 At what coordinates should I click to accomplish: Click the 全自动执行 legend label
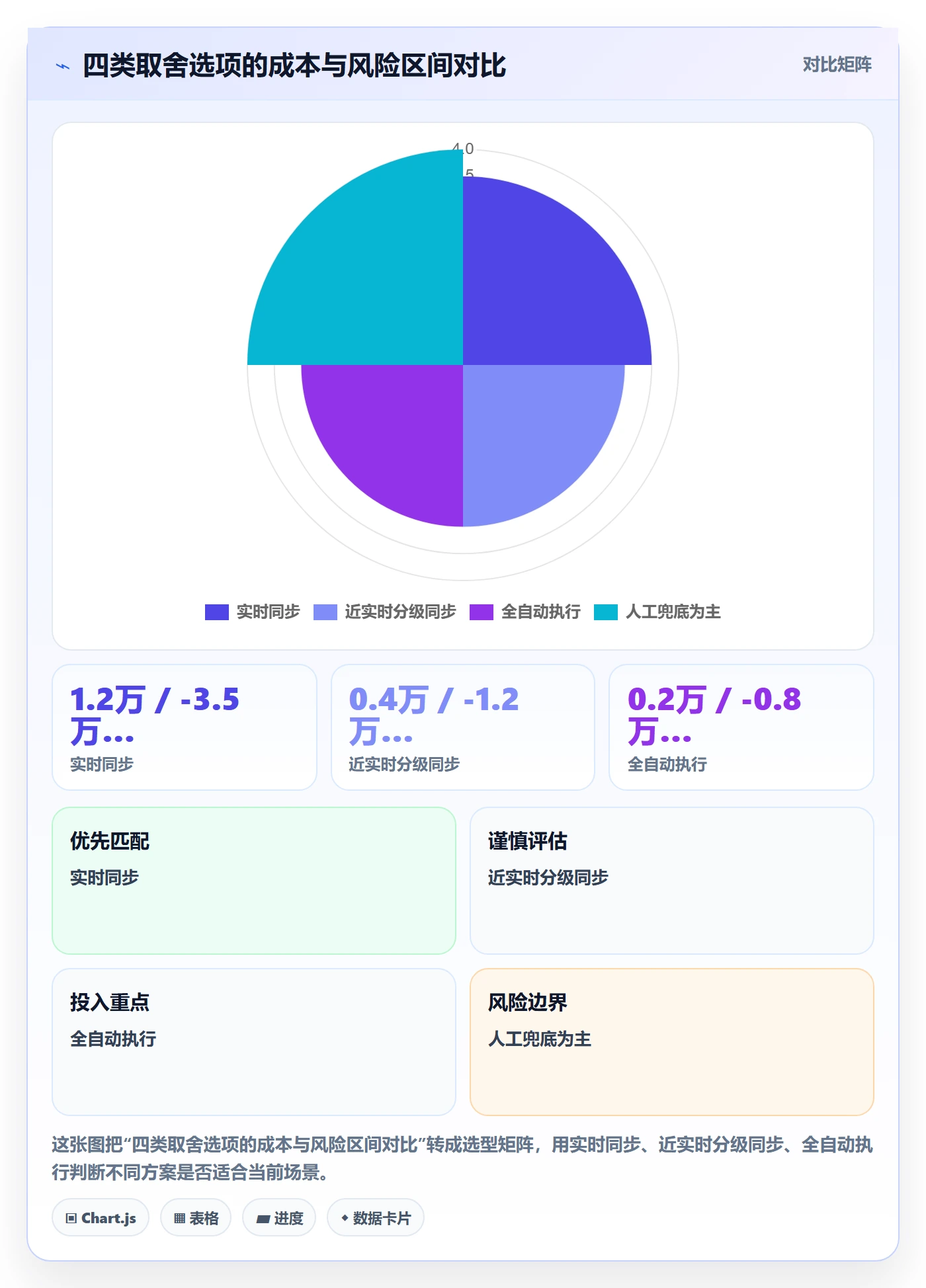tap(541, 612)
